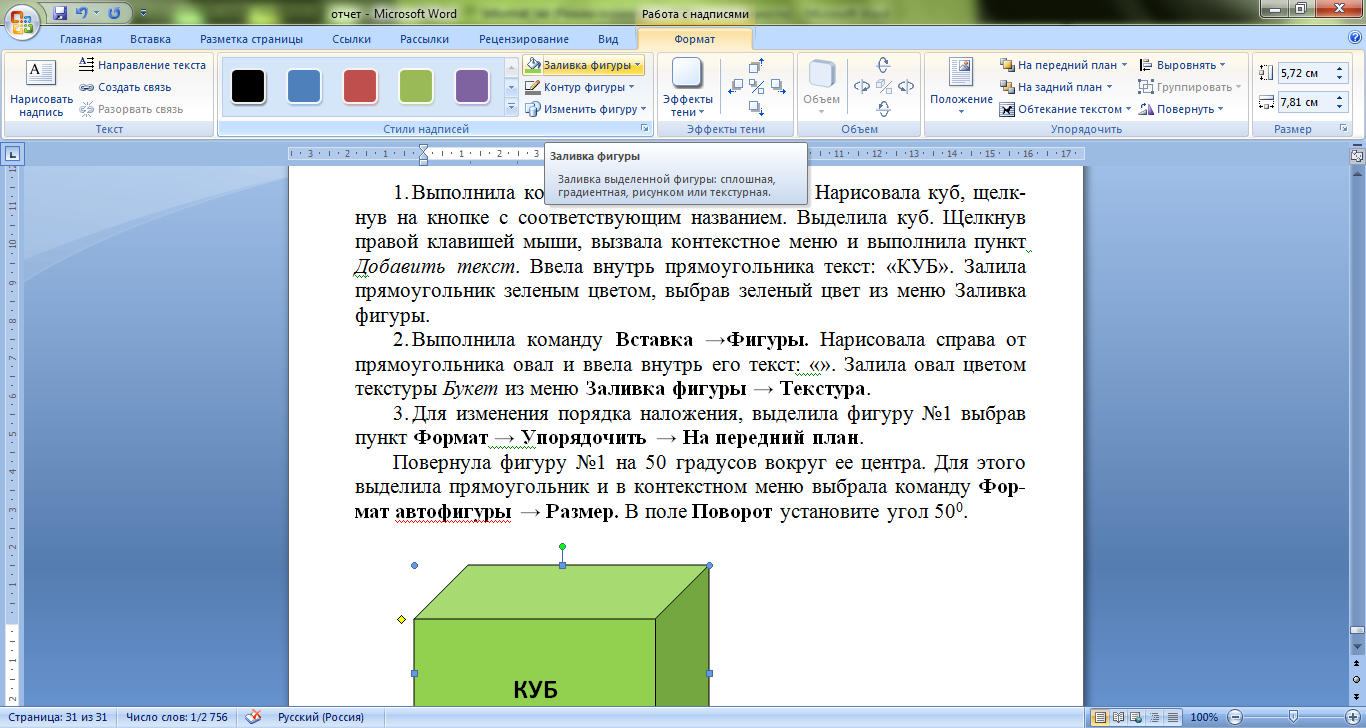
Task: Open Стили надписей dialog launcher
Action: tap(645, 129)
